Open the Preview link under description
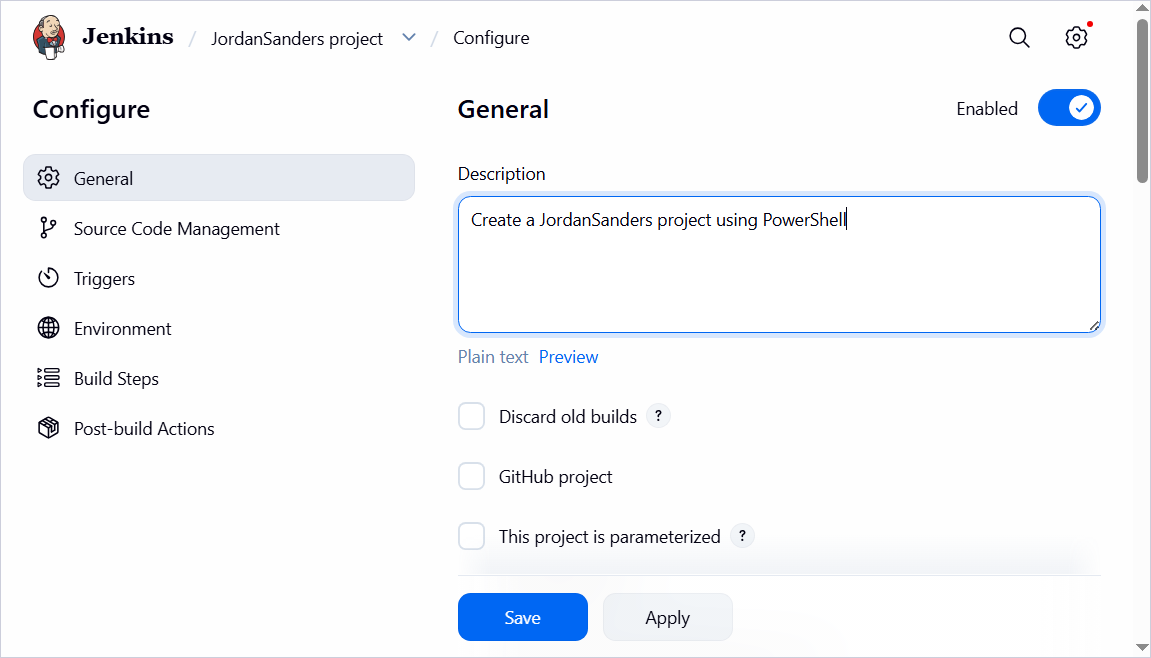This screenshot has width=1151, height=658. pyautogui.click(x=568, y=357)
